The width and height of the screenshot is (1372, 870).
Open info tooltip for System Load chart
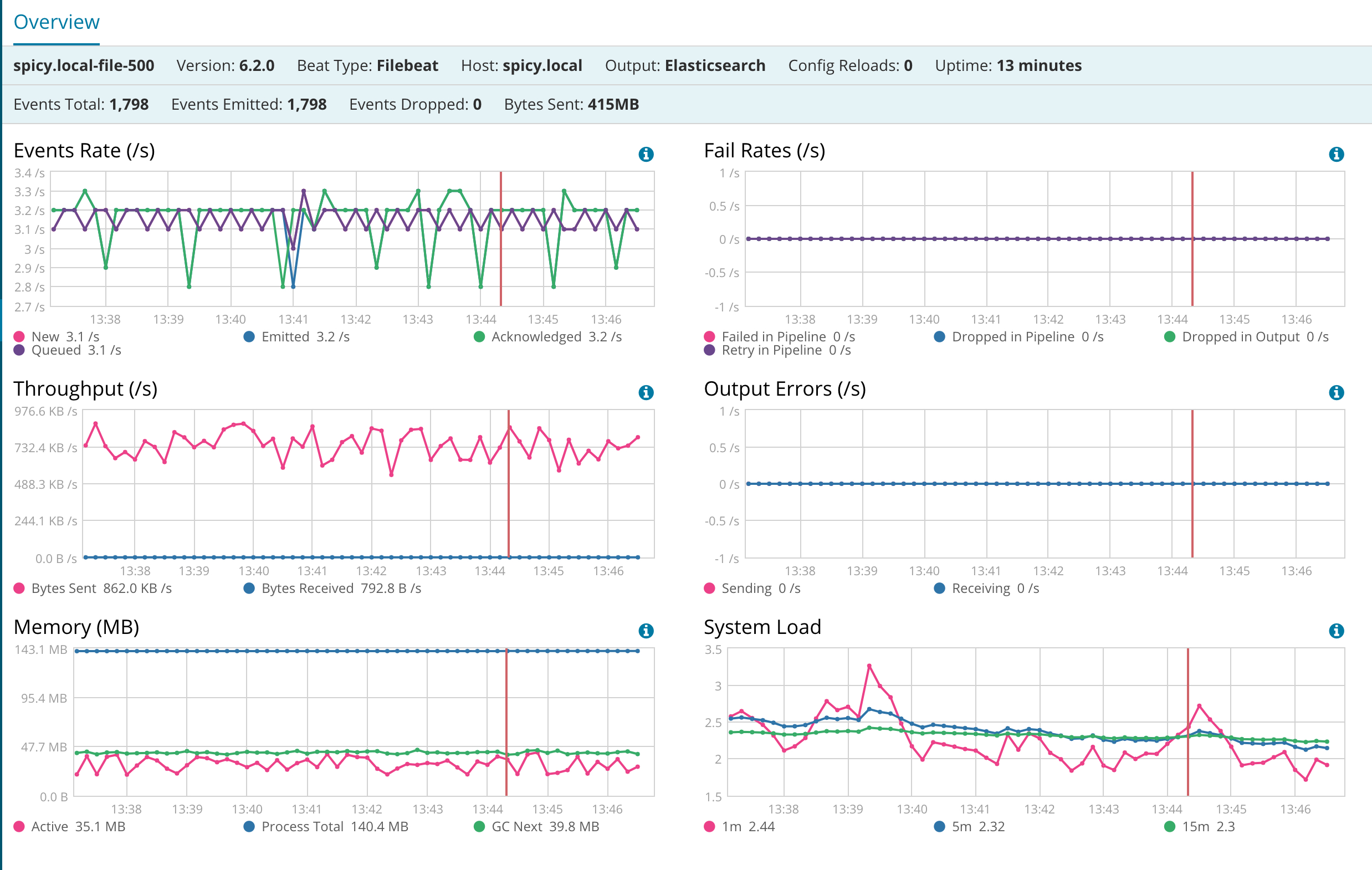tap(1336, 630)
